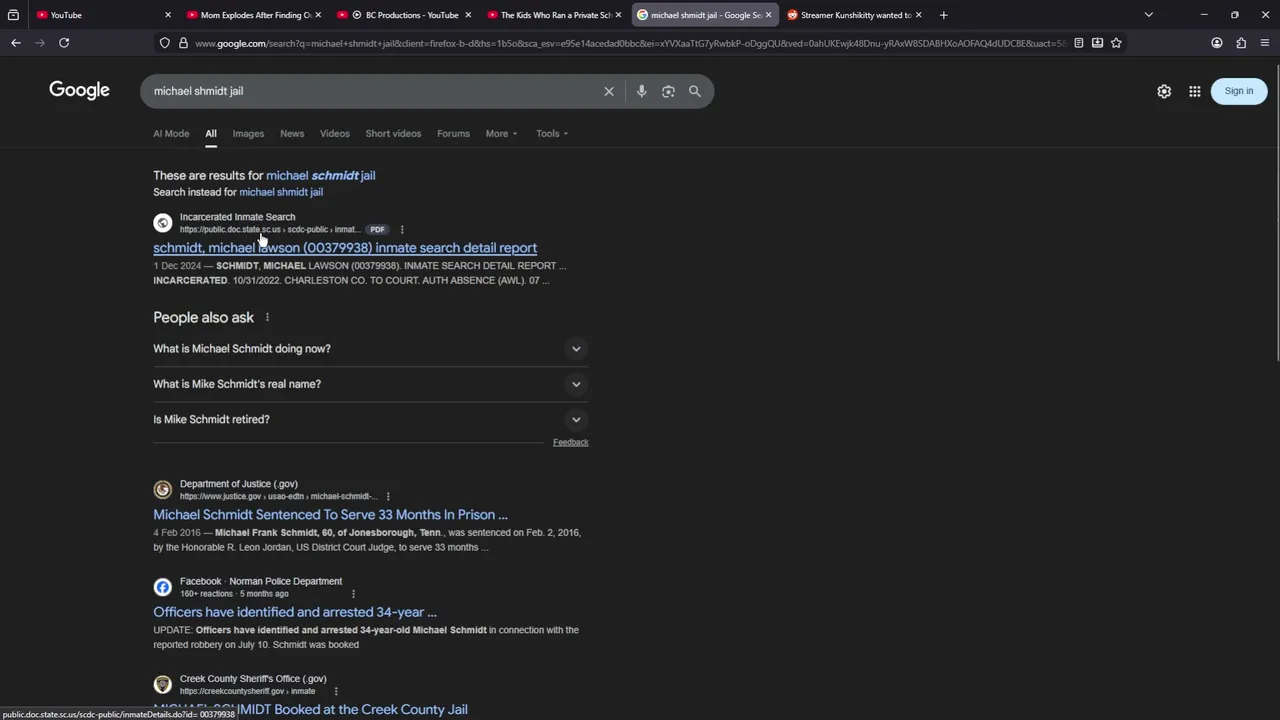
Task: Click the tracking protection shield icon
Action: tap(164, 43)
